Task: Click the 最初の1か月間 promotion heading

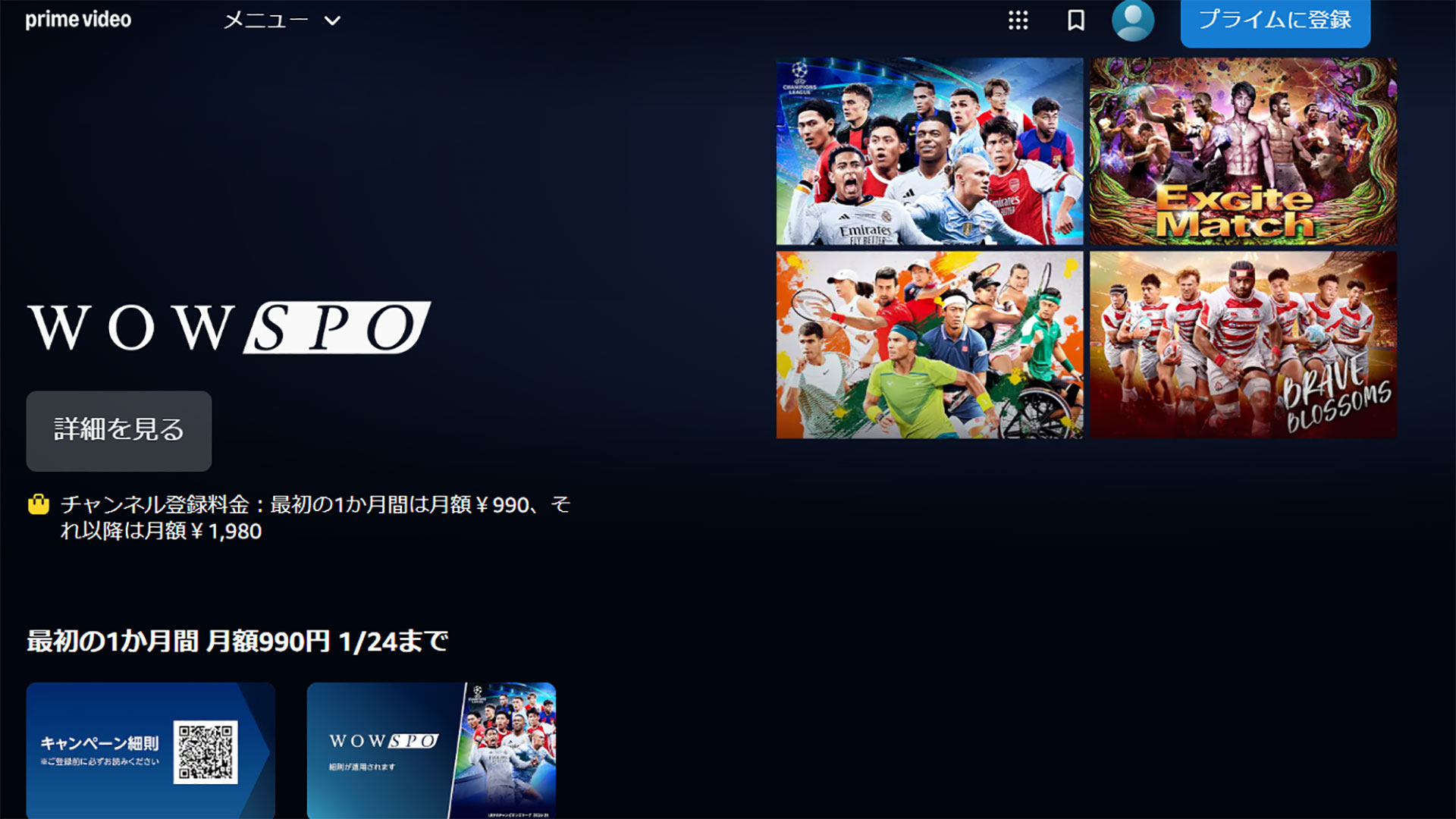Action: [237, 641]
